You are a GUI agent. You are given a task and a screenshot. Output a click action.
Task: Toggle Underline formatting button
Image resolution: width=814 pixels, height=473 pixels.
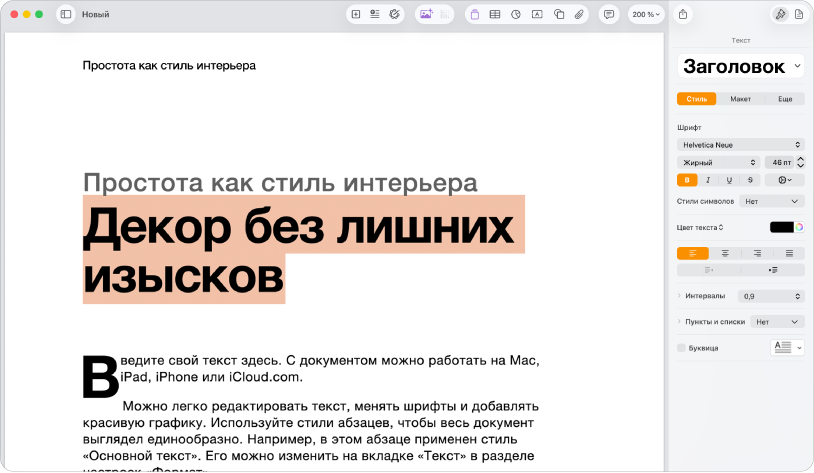729,180
